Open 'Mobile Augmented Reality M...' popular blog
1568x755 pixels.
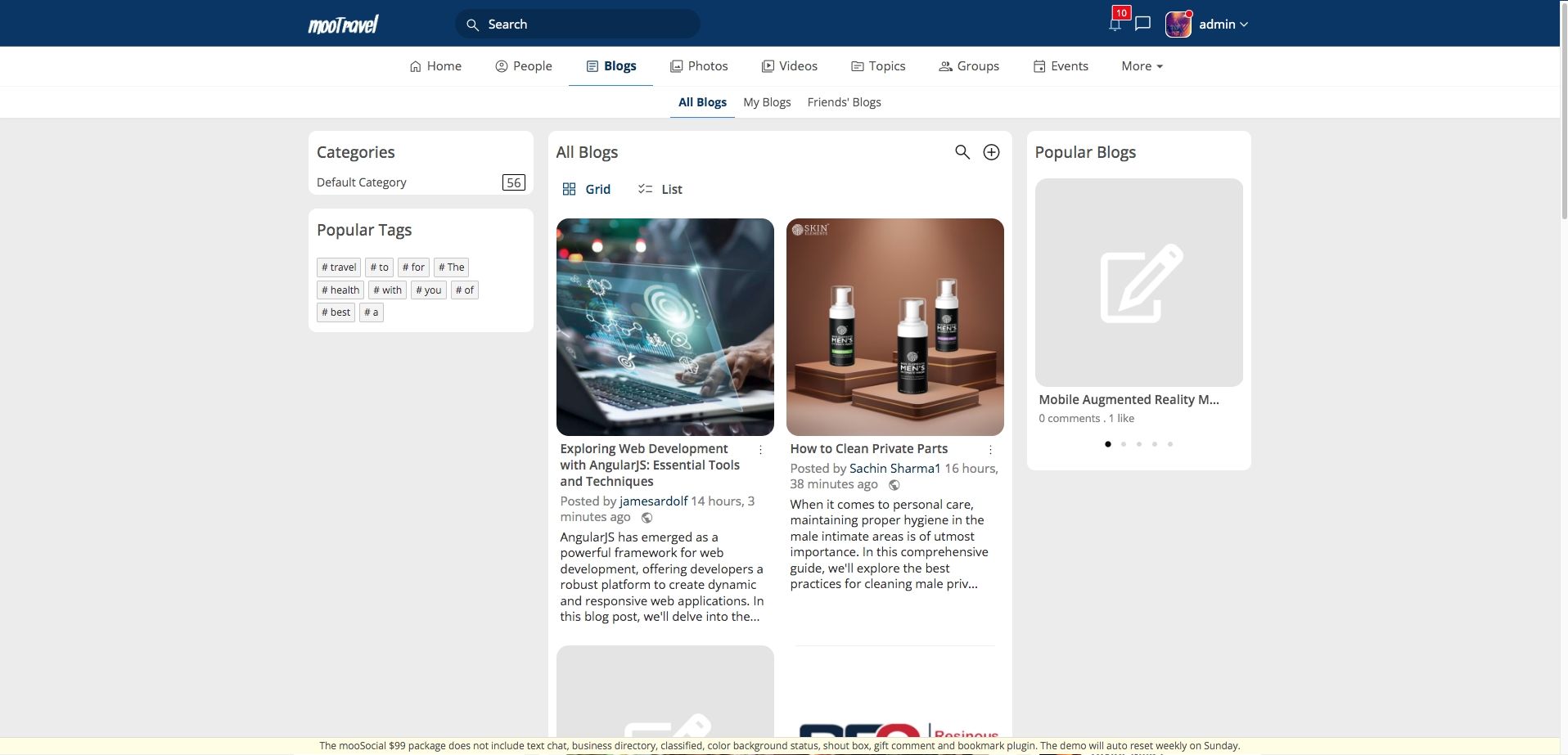pyautogui.click(x=1129, y=400)
